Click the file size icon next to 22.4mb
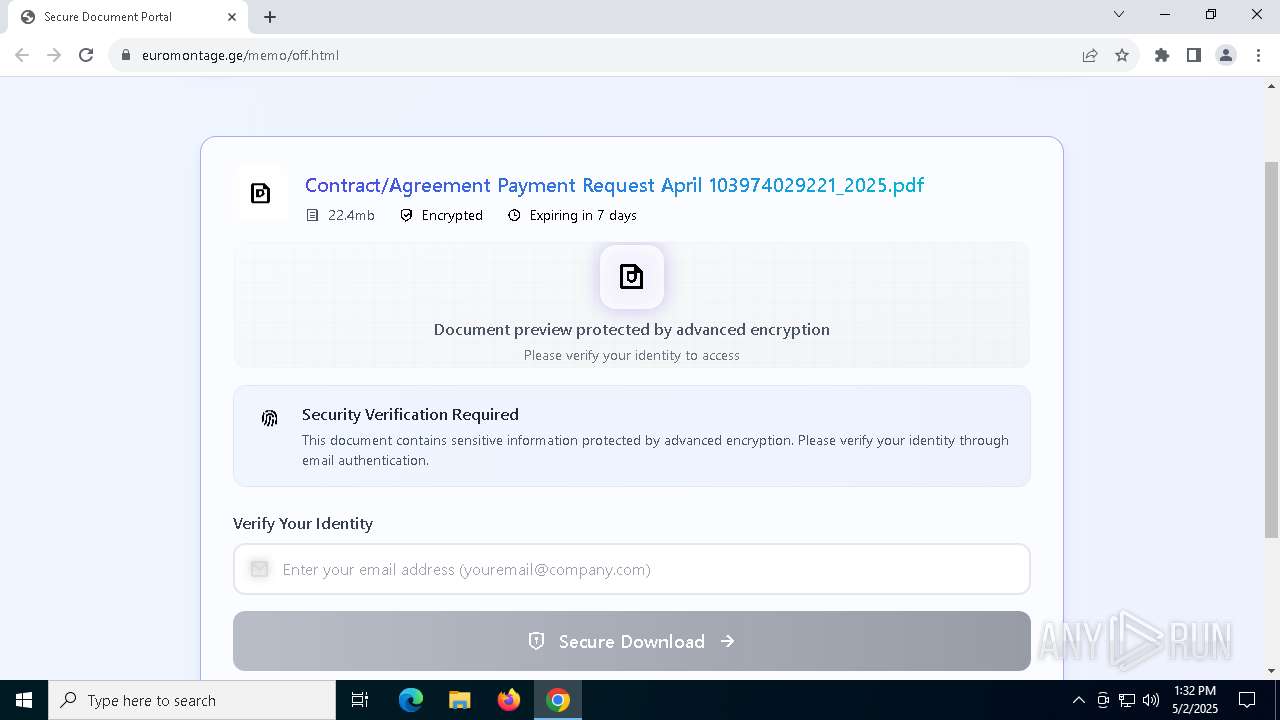Screen dimensions: 1280x720 pyautogui.click(x=312, y=215)
